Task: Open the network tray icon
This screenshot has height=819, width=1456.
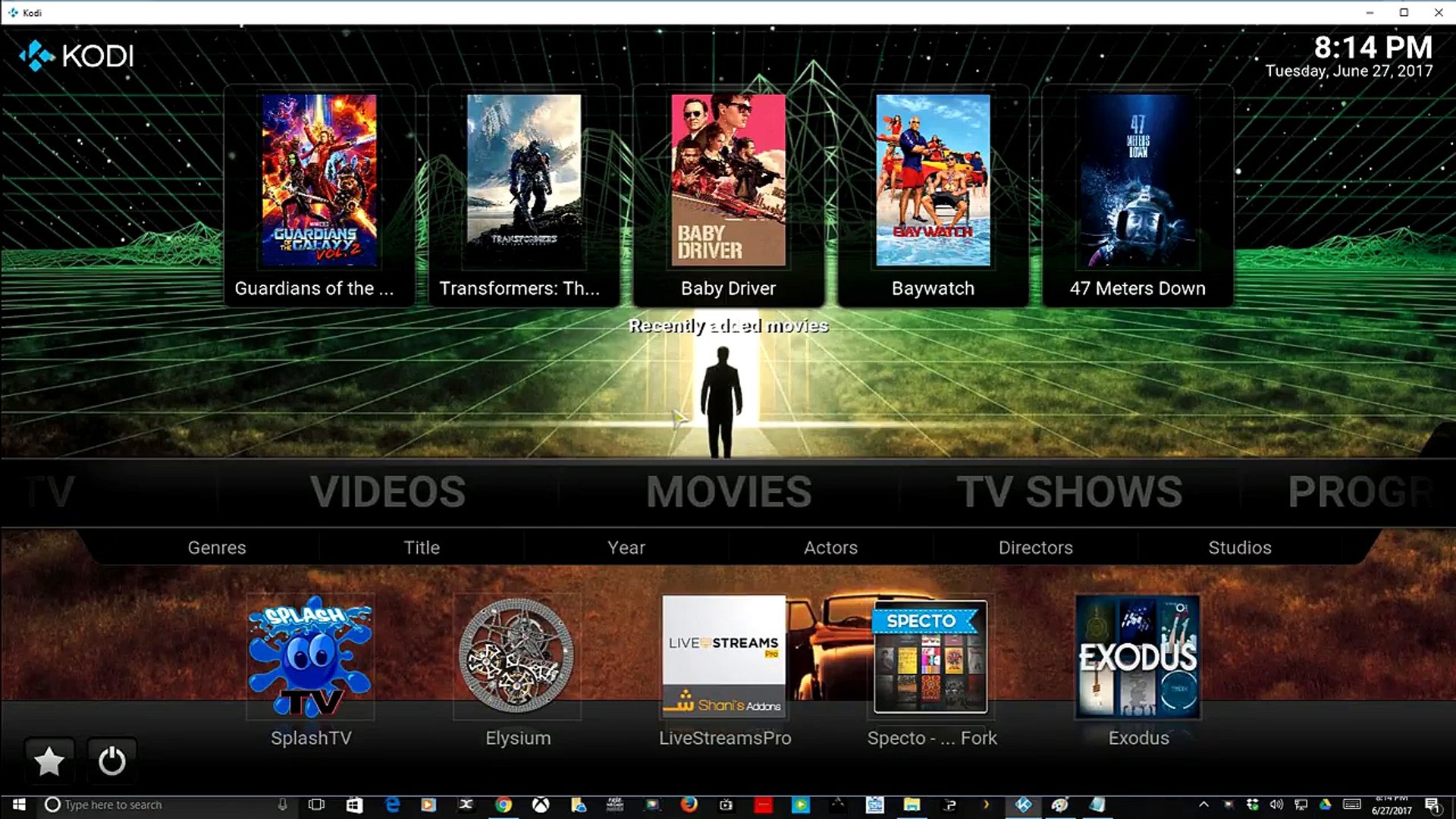Action: [x=1301, y=805]
